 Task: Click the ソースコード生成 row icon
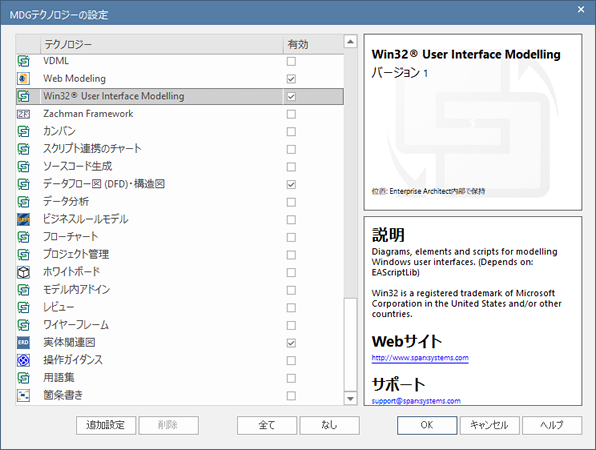[x=24, y=166]
